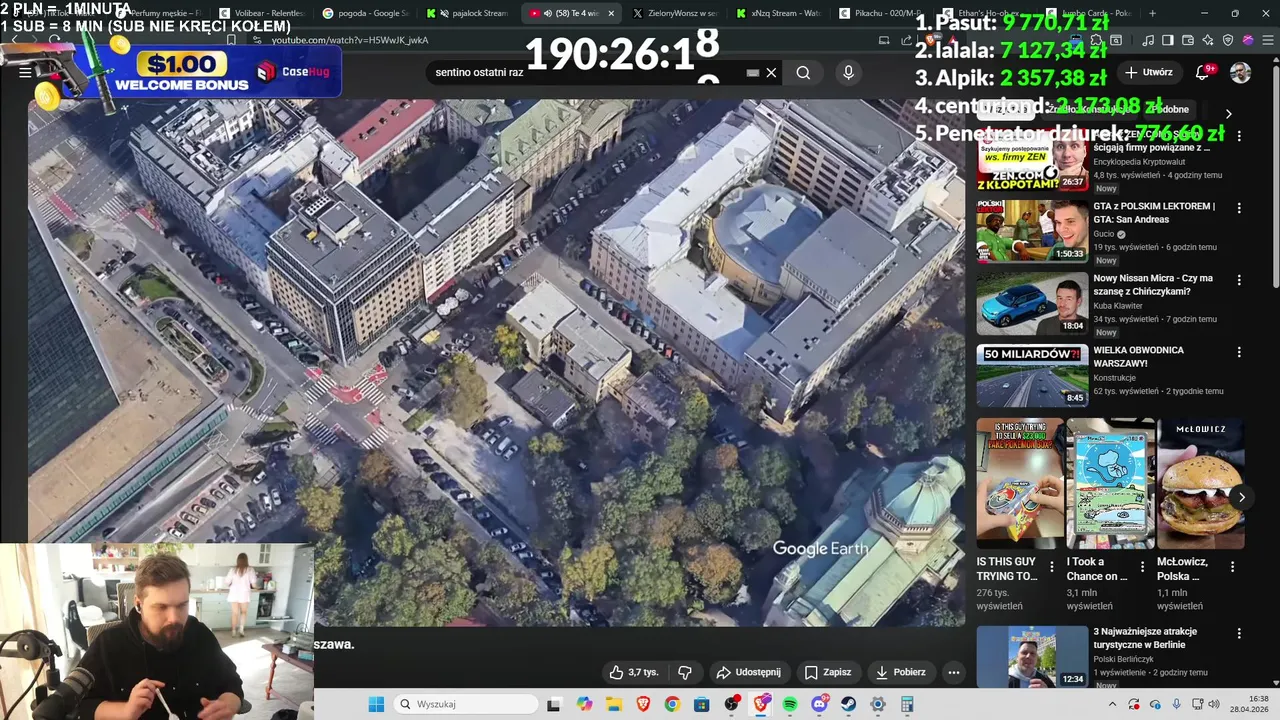This screenshot has height=720, width=1280.
Task: Open Settings gear on the taskbar
Action: pos(878,704)
